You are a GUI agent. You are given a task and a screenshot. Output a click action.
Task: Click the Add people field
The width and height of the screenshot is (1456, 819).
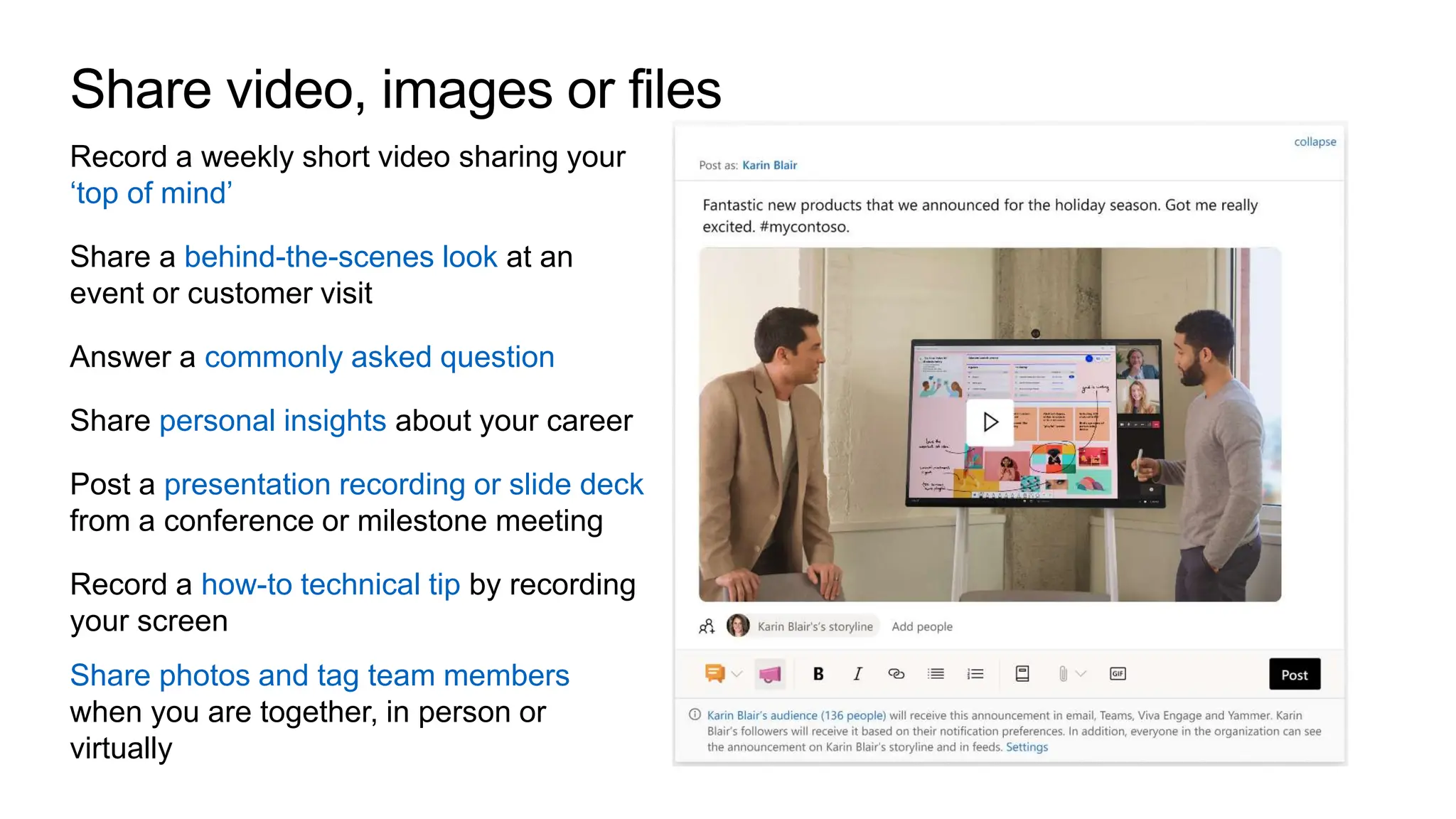[922, 626]
